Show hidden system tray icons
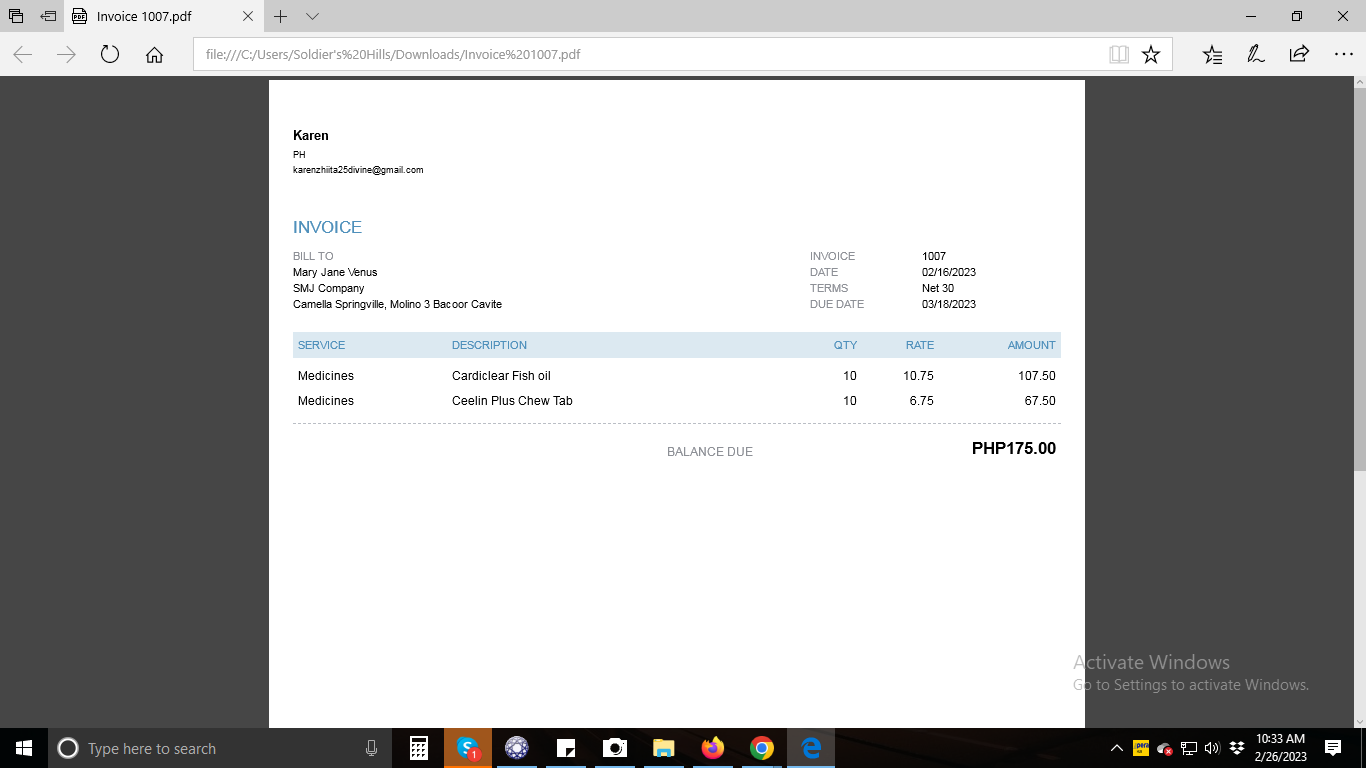 [x=1117, y=748]
